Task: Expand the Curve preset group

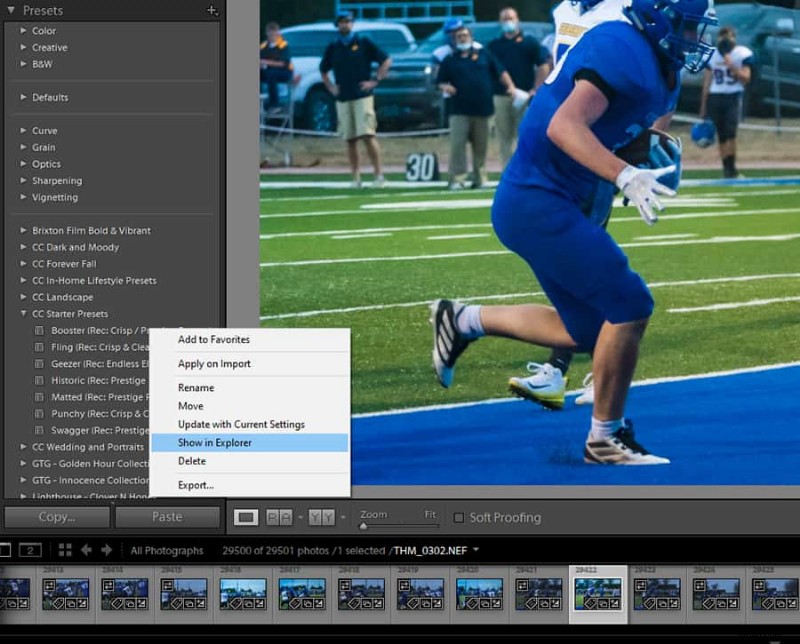Action: 23,131
